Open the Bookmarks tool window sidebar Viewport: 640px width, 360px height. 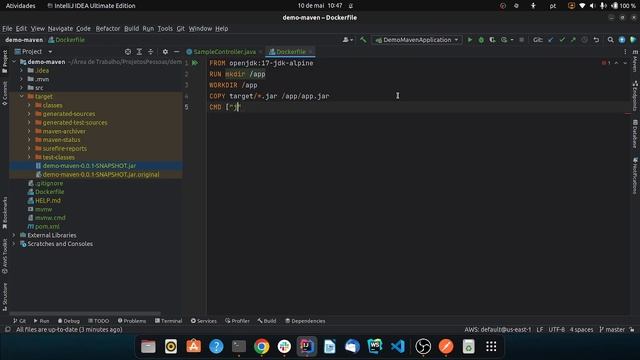tap(4, 212)
